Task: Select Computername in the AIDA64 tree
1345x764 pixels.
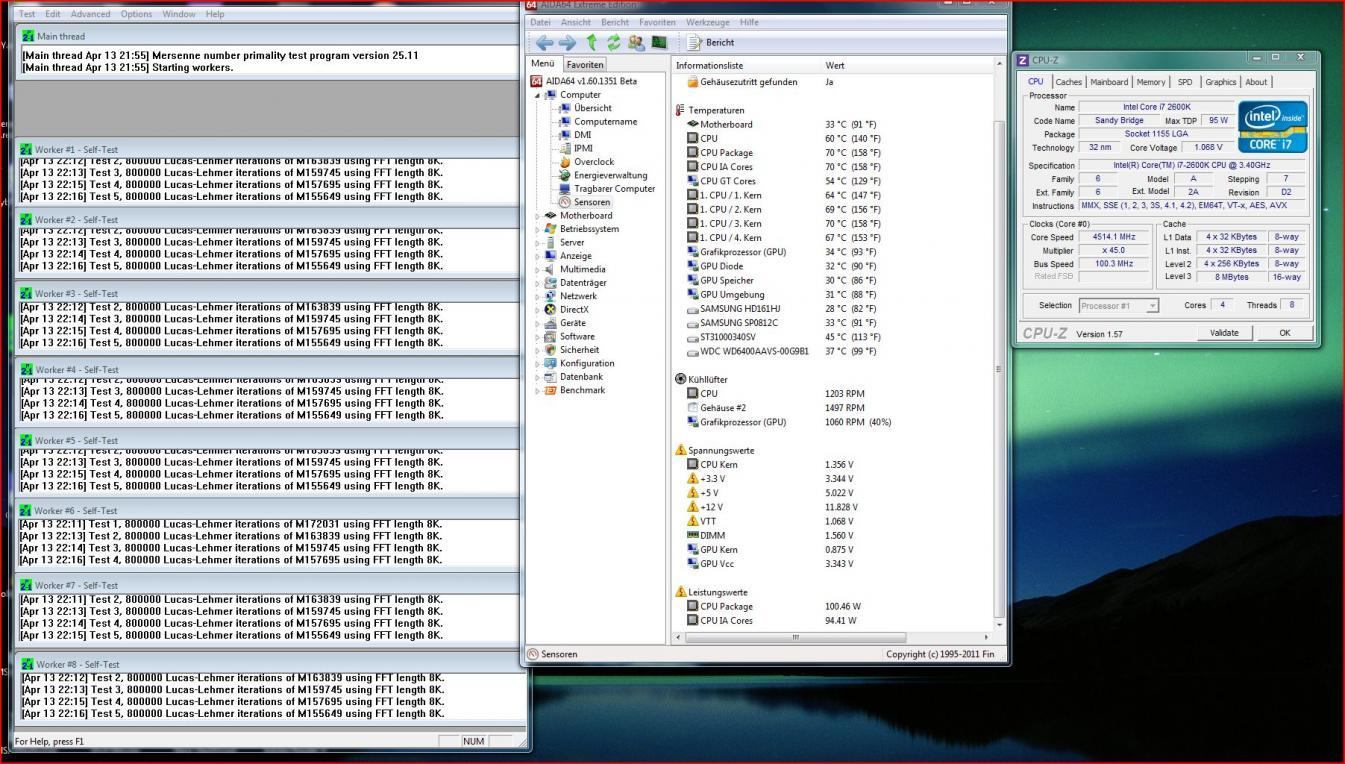Action: click(605, 122)
